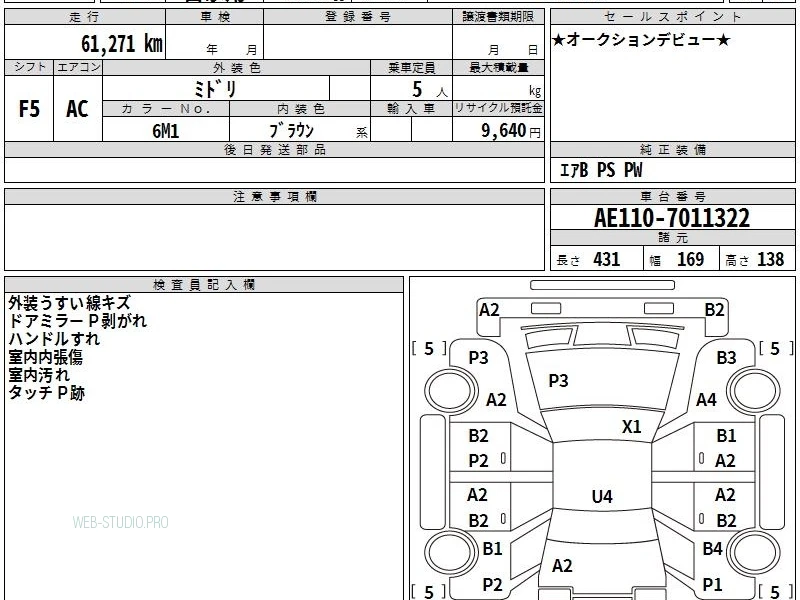Select the B4 mark on car diagram
This screenshot has width=800, height=600.
click(712, 549)
